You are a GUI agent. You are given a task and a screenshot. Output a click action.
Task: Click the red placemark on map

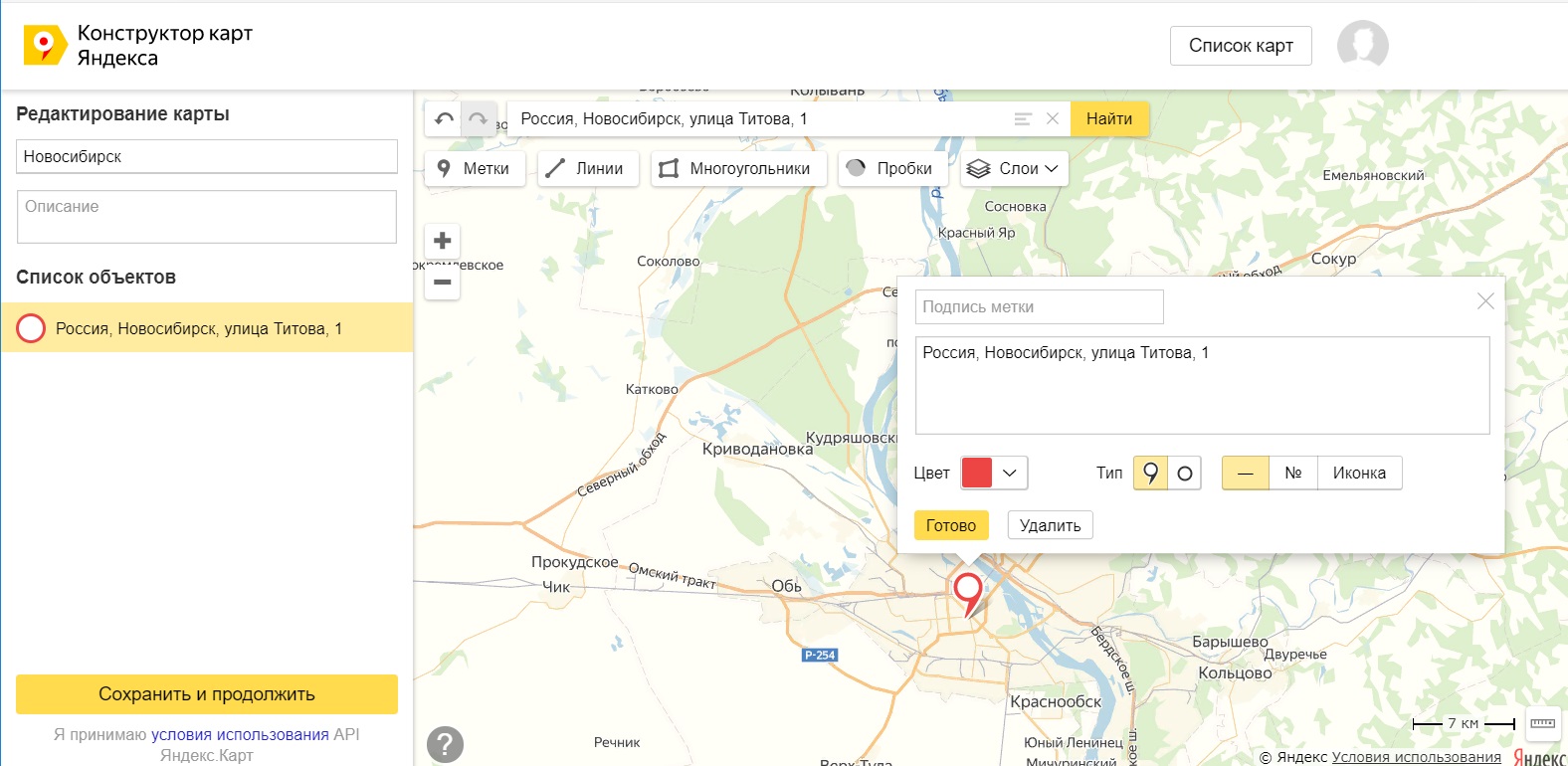pyautogui.click(x=968, y=594)
